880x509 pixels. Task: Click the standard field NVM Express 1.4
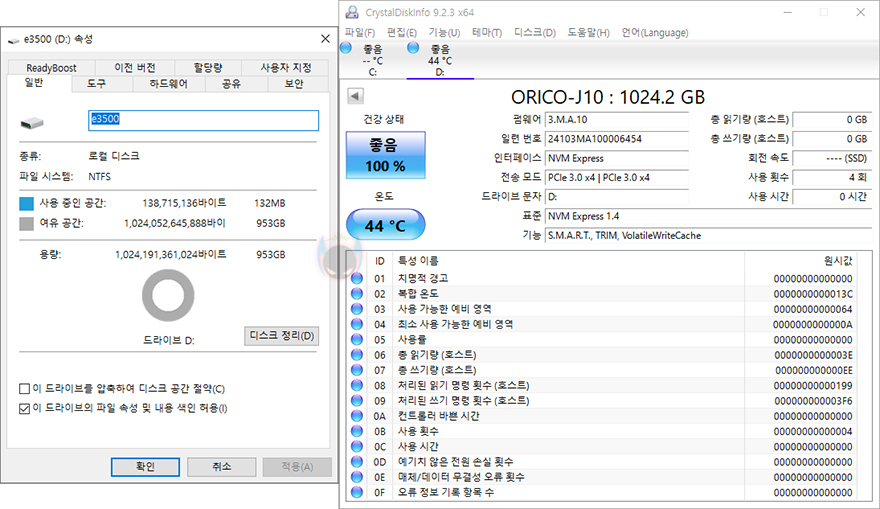click(x=709, y=216)
